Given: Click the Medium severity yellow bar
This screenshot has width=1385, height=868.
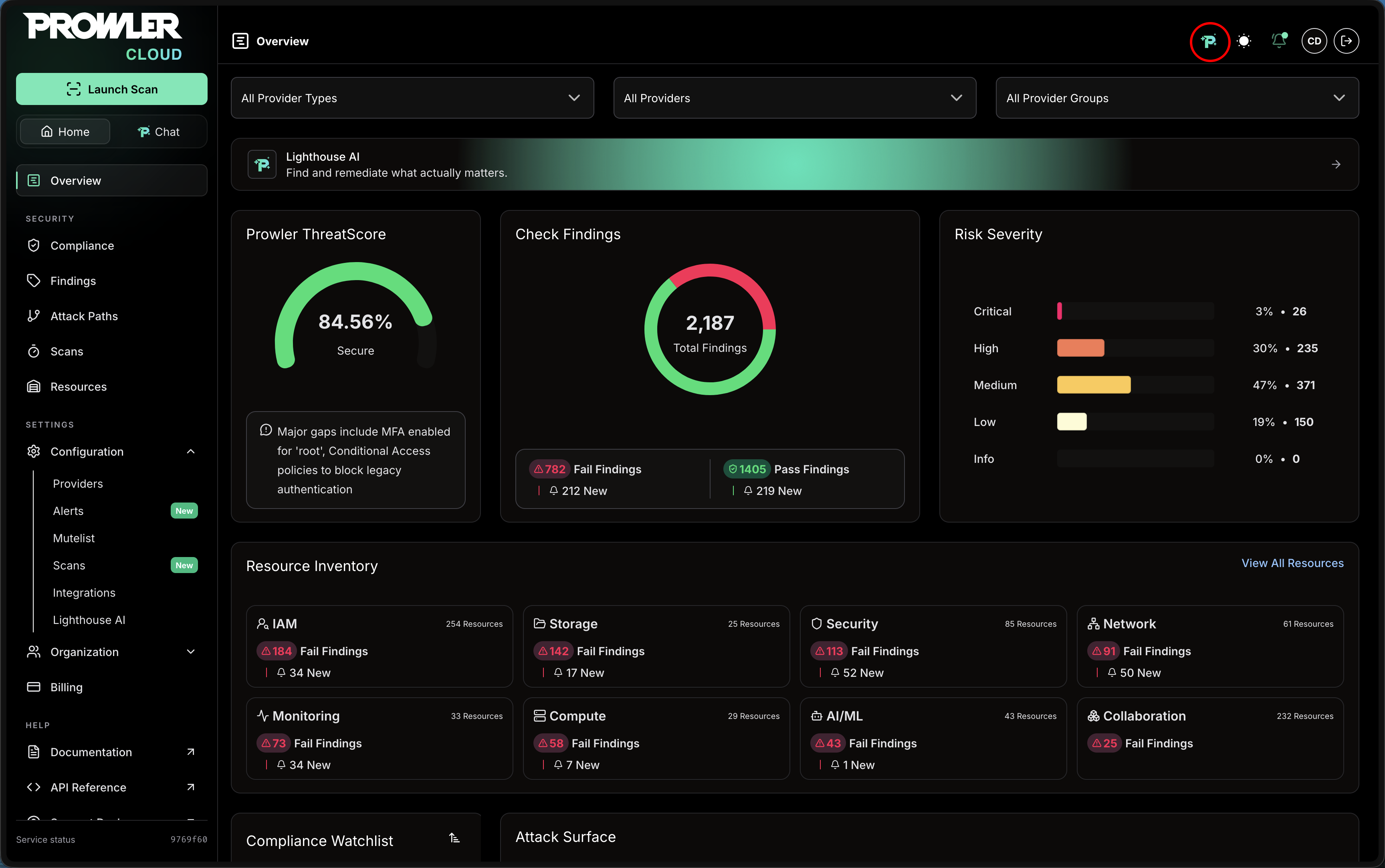Looking at the screenshot, I should click(1094, 385).
